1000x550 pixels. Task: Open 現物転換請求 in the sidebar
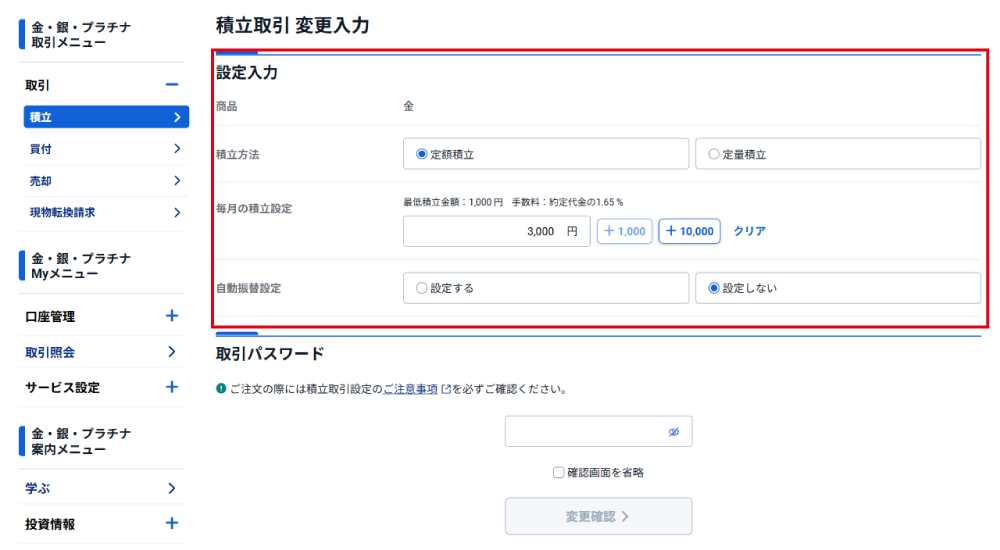click(104, 213)
